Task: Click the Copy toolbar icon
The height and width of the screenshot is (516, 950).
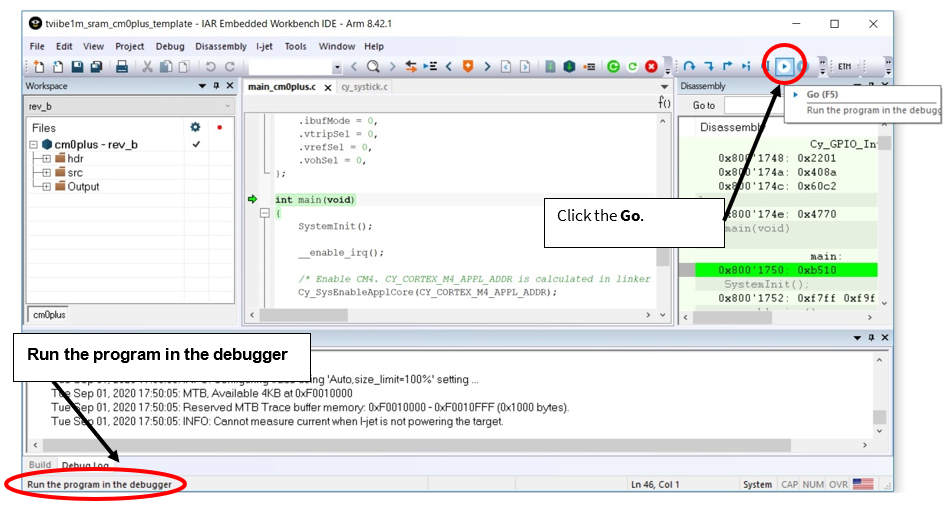Action: [x=165, y=67]
